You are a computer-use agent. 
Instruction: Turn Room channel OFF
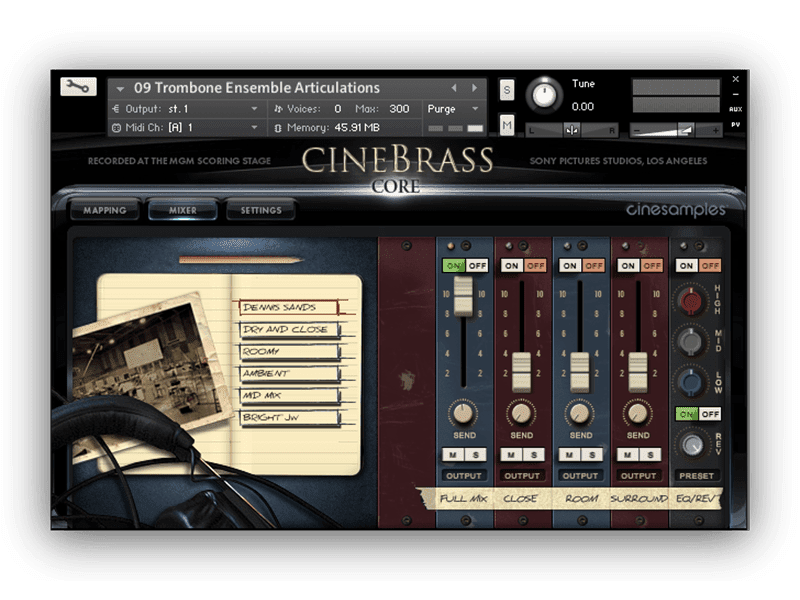593,266
